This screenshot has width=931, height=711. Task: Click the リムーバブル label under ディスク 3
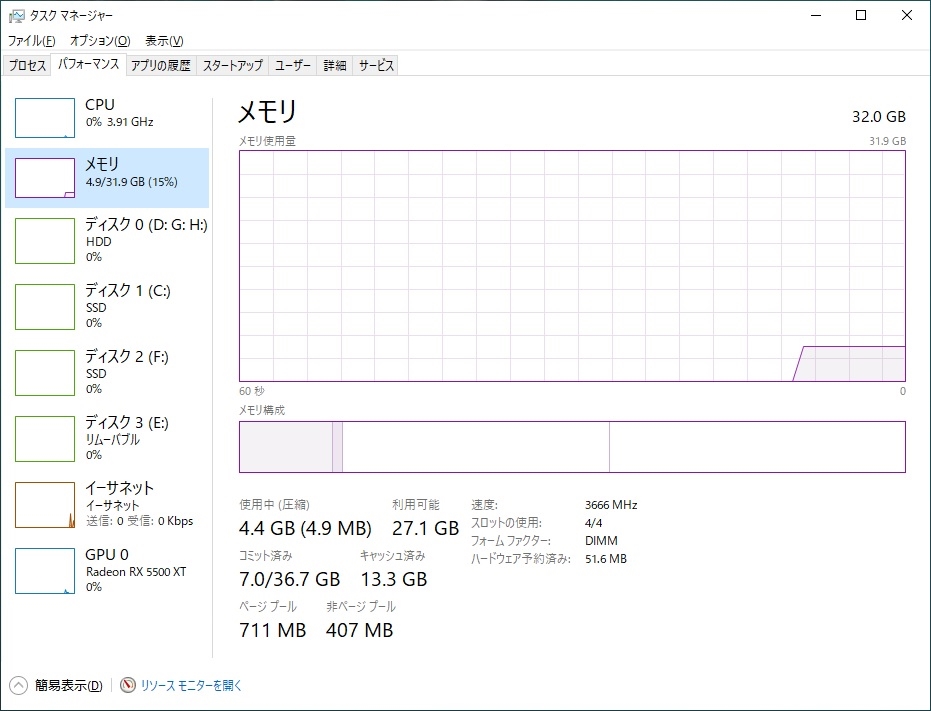(113, 440)
